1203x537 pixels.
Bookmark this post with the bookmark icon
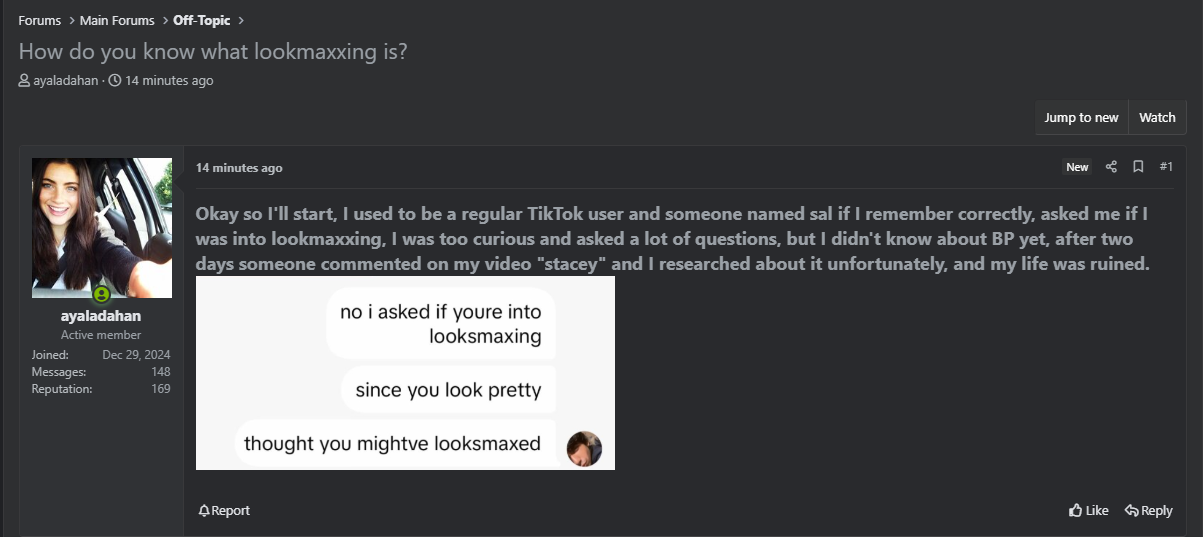point(1138,167)
